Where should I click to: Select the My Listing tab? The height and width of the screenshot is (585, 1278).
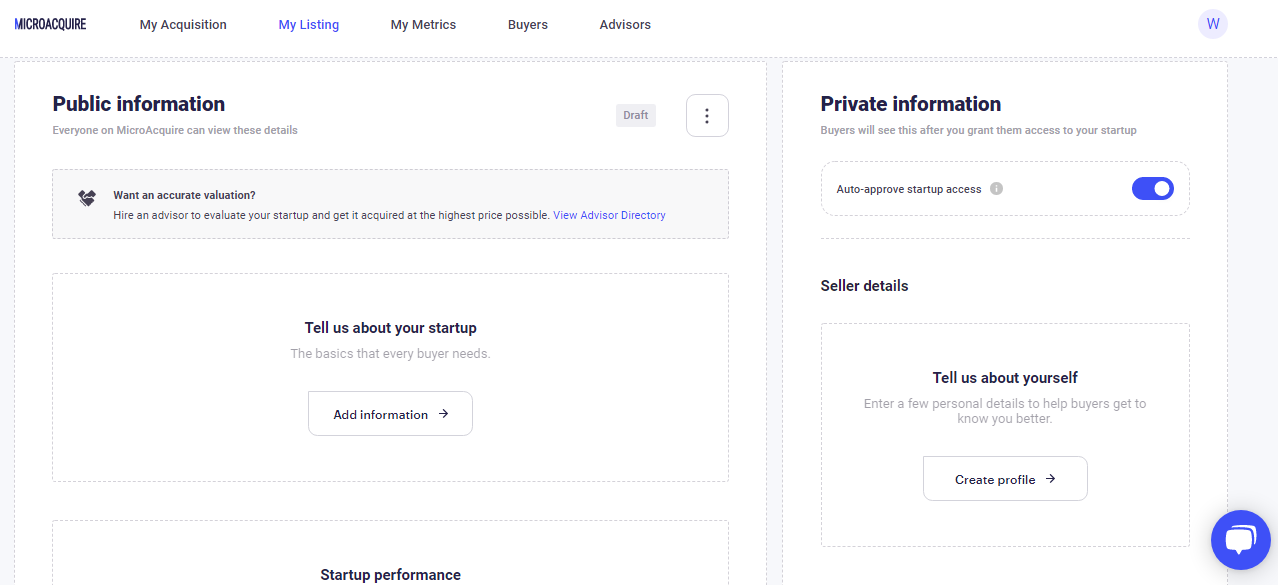coord(308,25)
